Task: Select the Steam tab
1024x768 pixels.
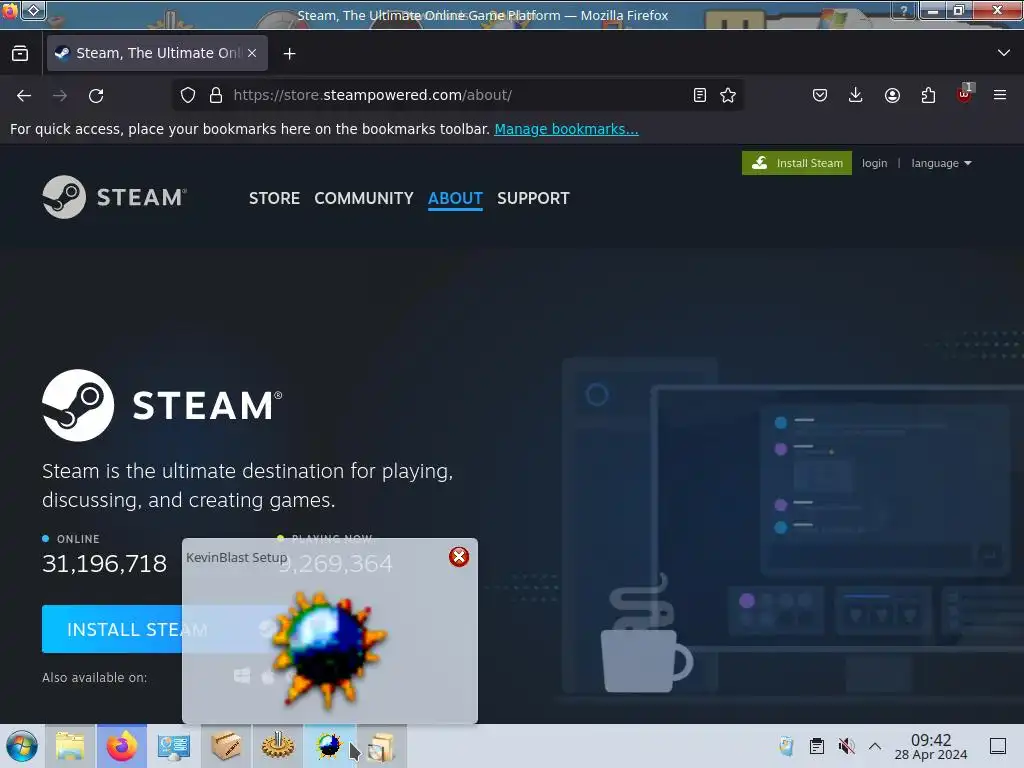Action: tap(157, 53)
